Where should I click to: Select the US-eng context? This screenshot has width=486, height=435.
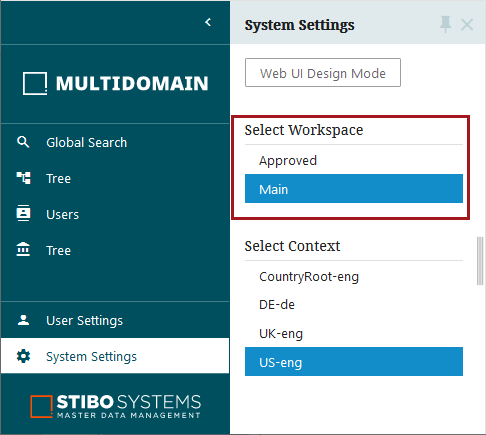pyautogui.click(x=354, y=362)
